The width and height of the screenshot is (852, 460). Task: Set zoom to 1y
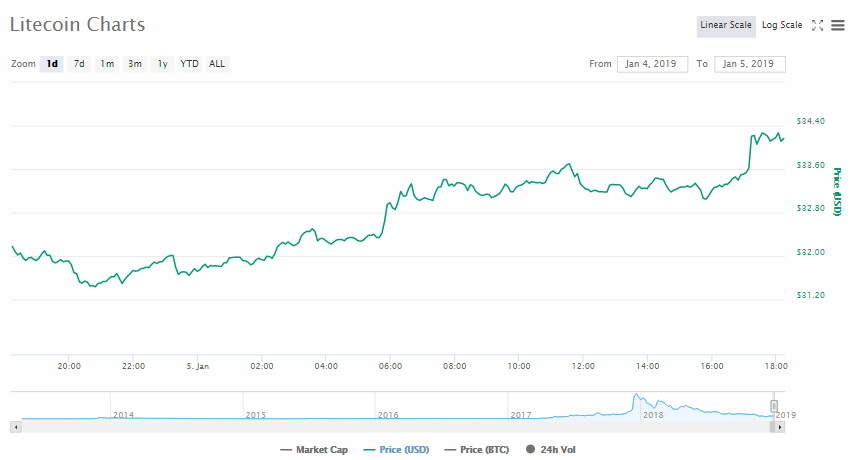tap(162, 64)
